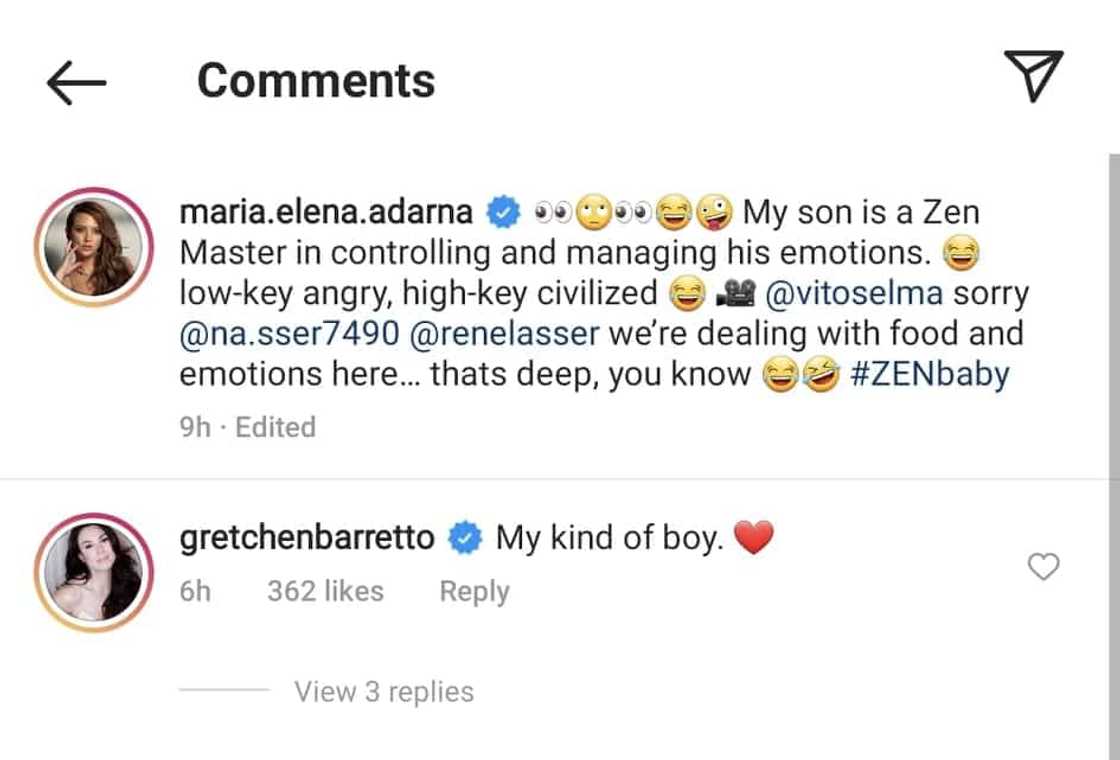Like gretchenbarretto's comment with the heart

click(x=1043, y=567)
